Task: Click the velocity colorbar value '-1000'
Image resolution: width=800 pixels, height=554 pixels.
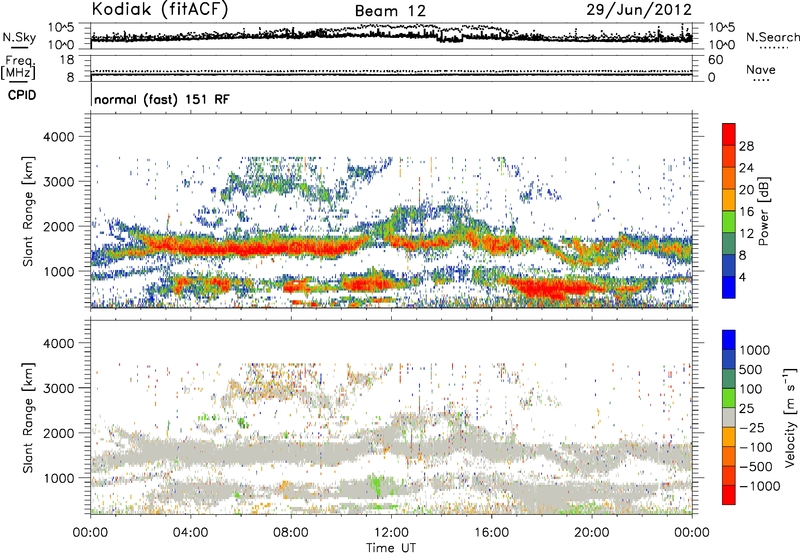Action: [759, 486]
